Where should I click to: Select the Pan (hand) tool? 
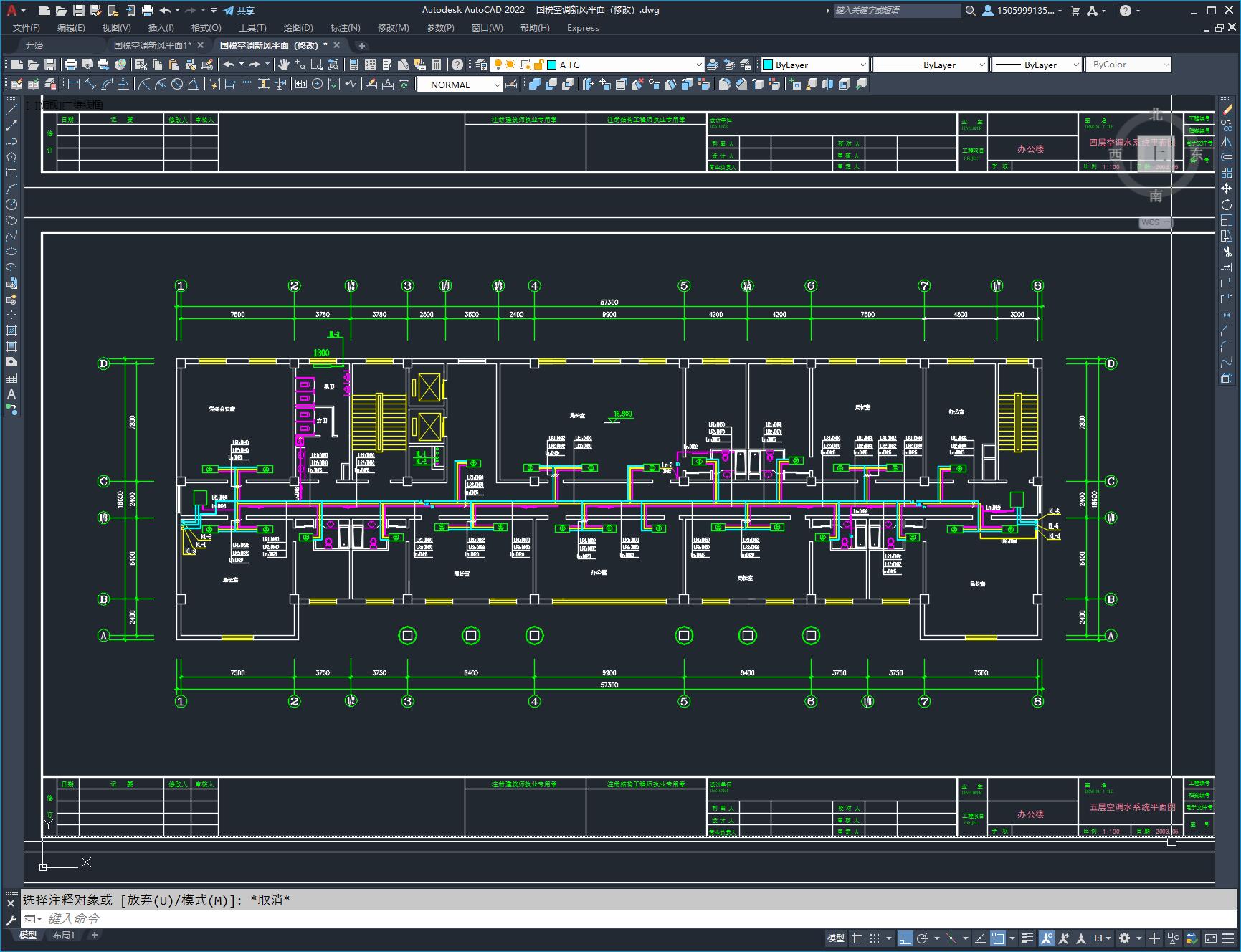[284, 65]
